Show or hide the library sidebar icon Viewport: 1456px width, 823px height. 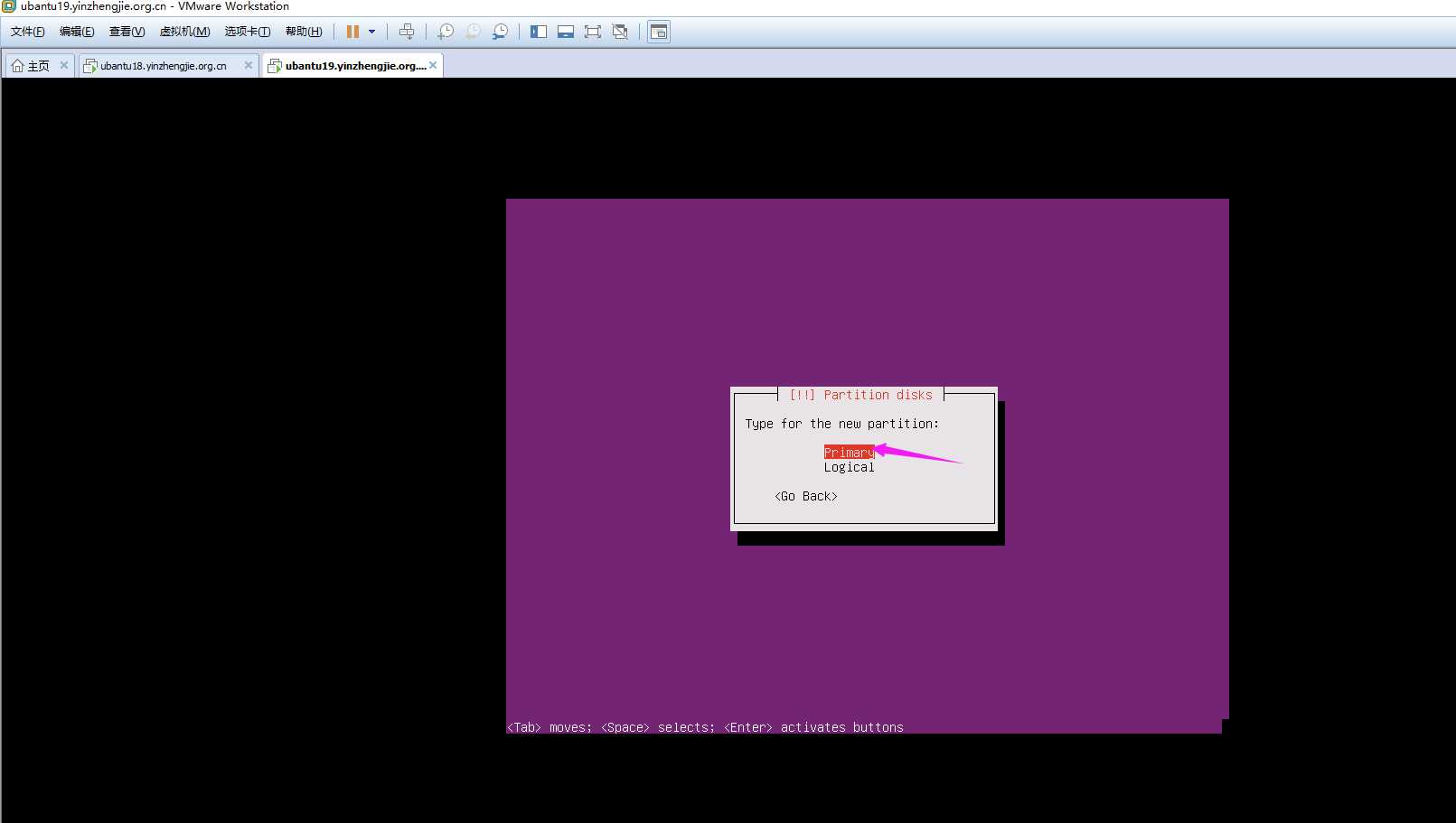539,32
